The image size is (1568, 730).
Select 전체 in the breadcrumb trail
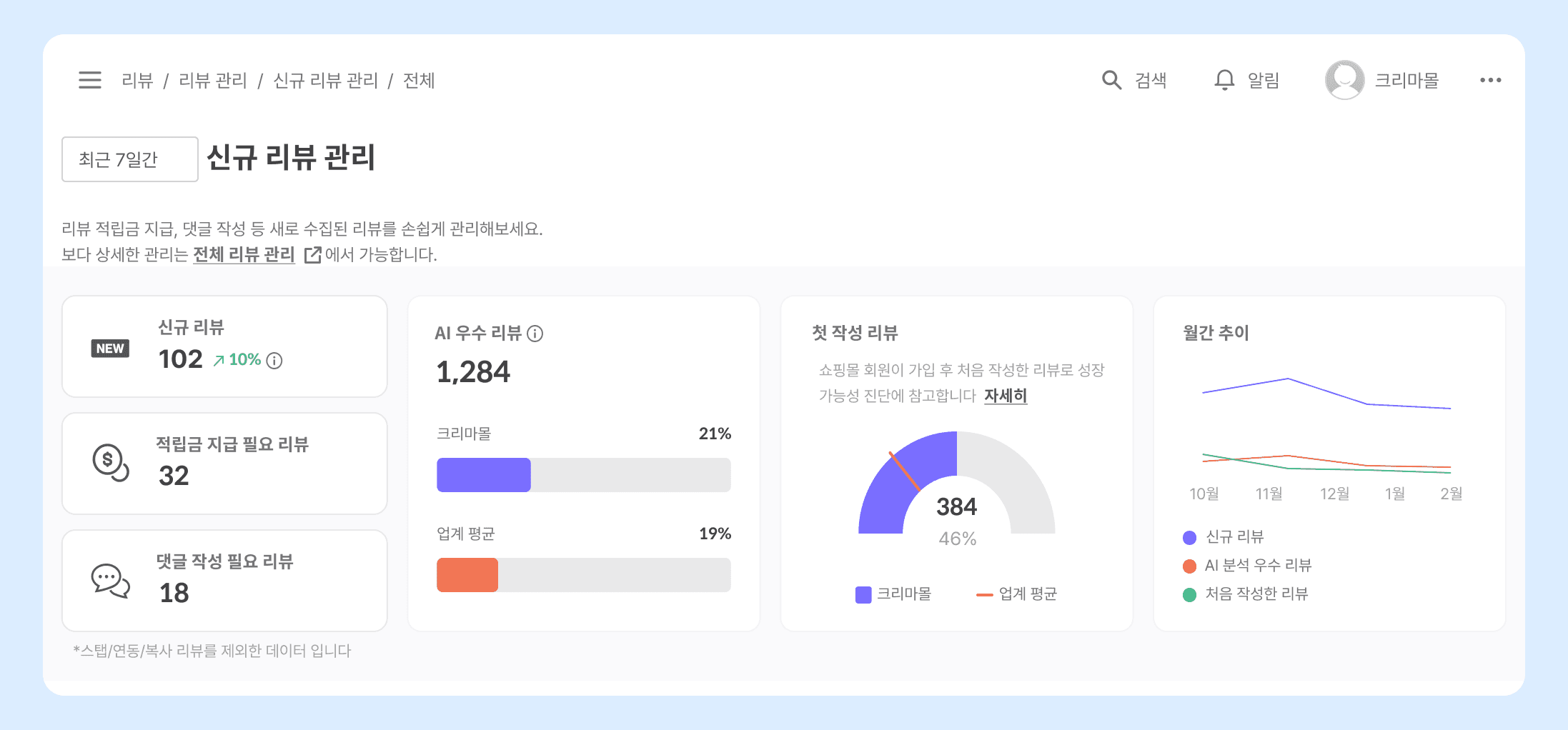point(419,81)
